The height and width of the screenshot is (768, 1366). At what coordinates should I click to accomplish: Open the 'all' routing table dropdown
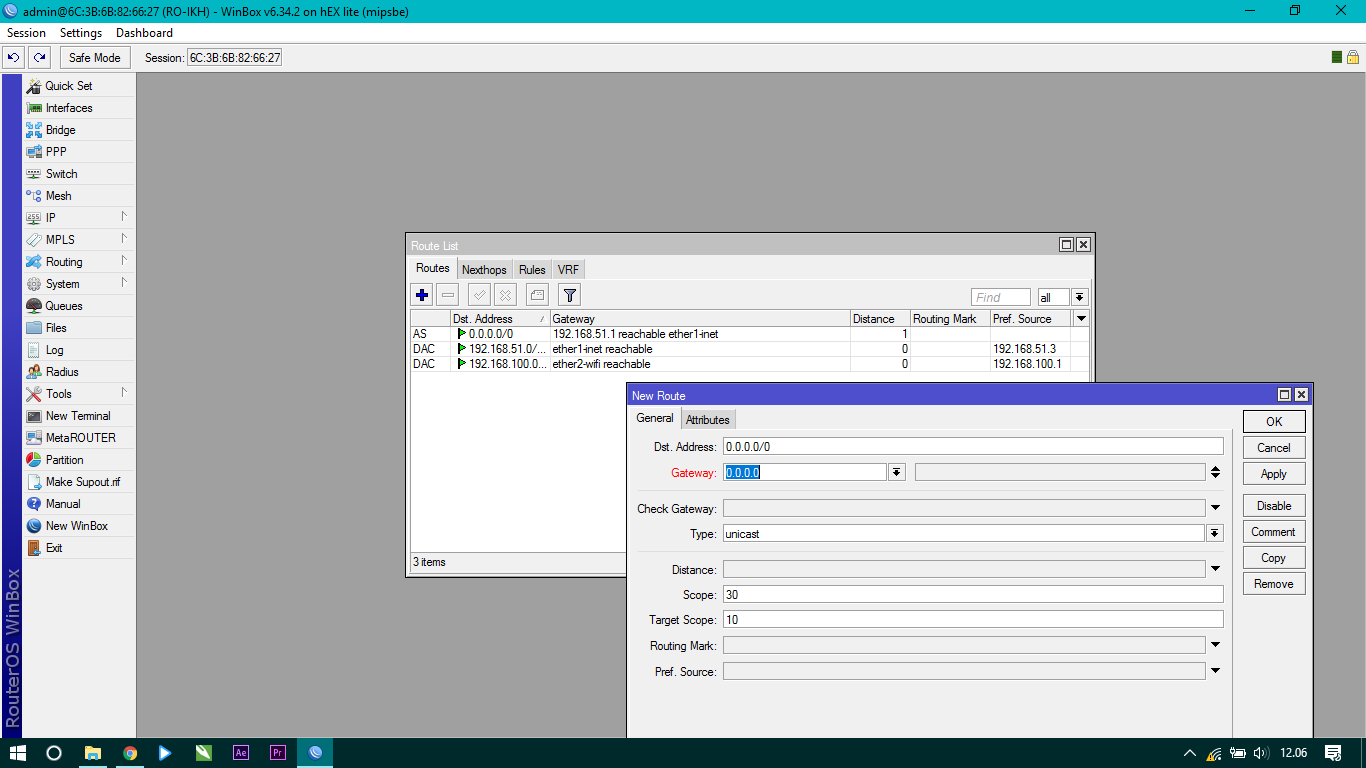(1079, 297)
